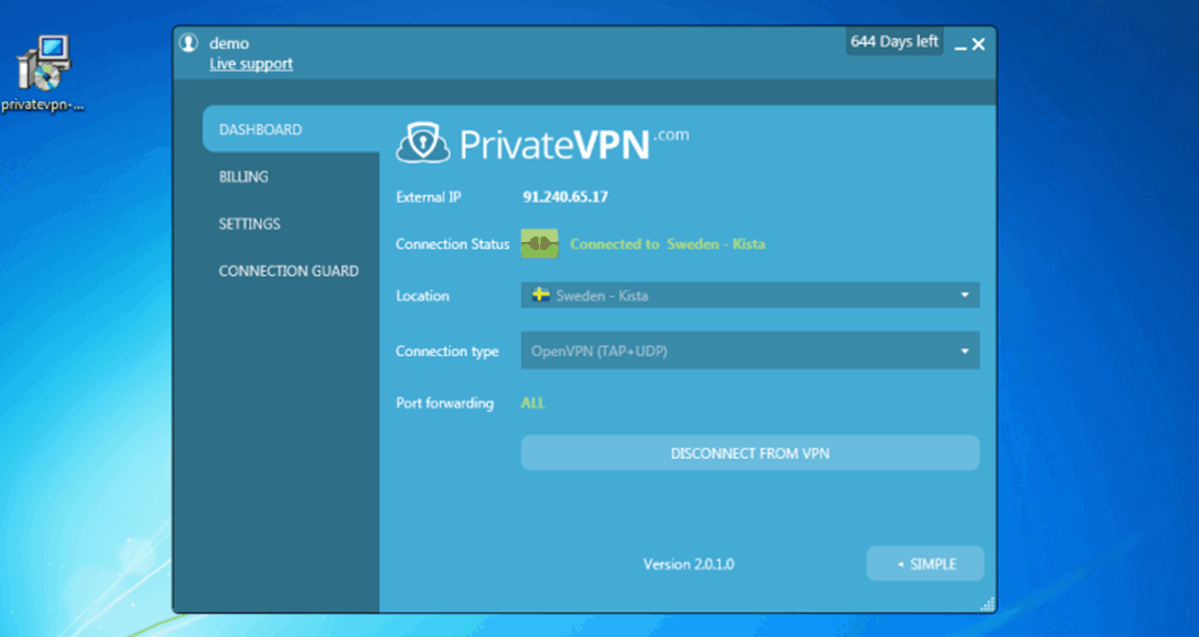Click the green connection plug status icon

click(x=540, y=244)
